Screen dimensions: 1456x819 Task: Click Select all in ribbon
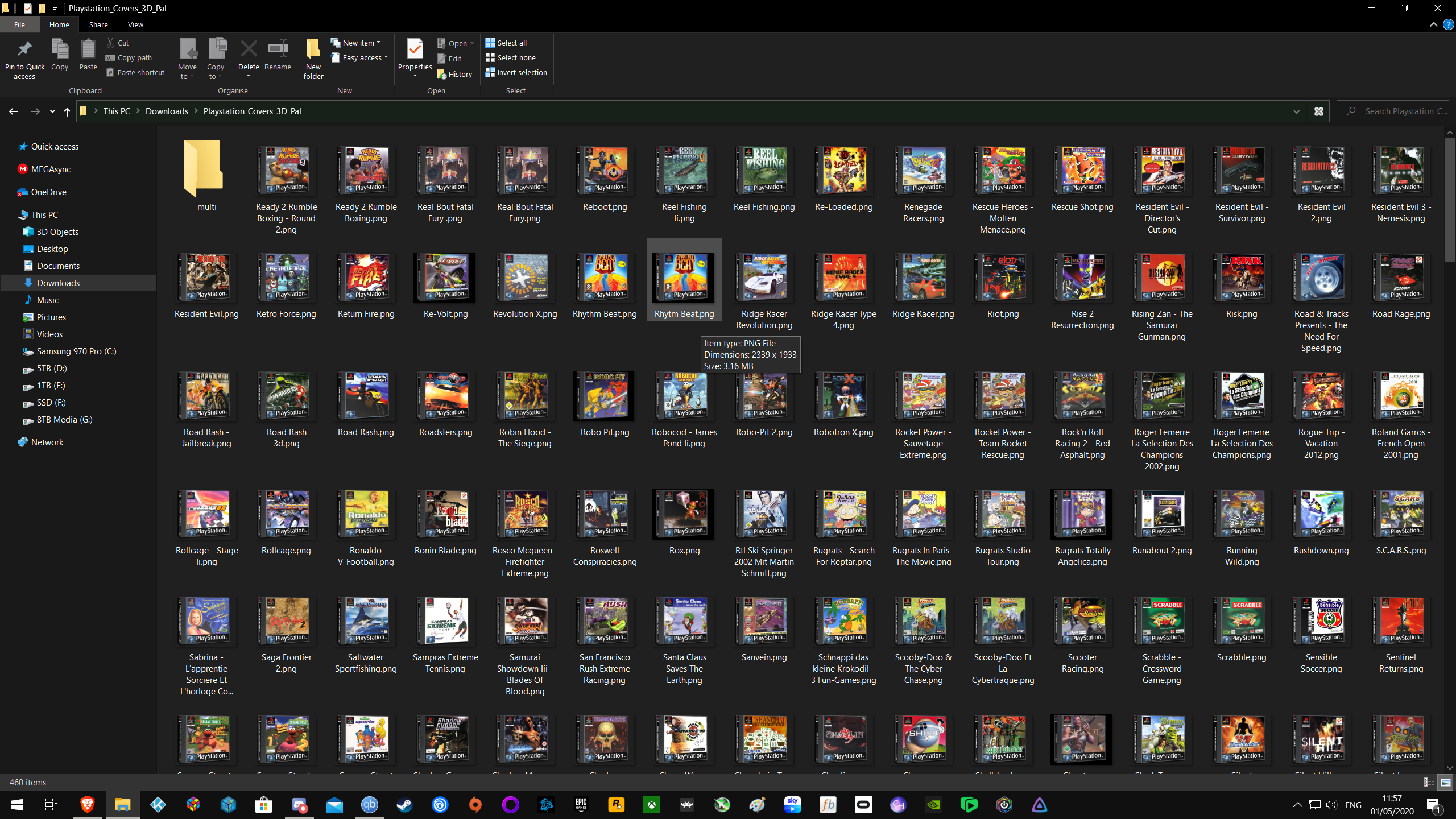pos(506,43)
